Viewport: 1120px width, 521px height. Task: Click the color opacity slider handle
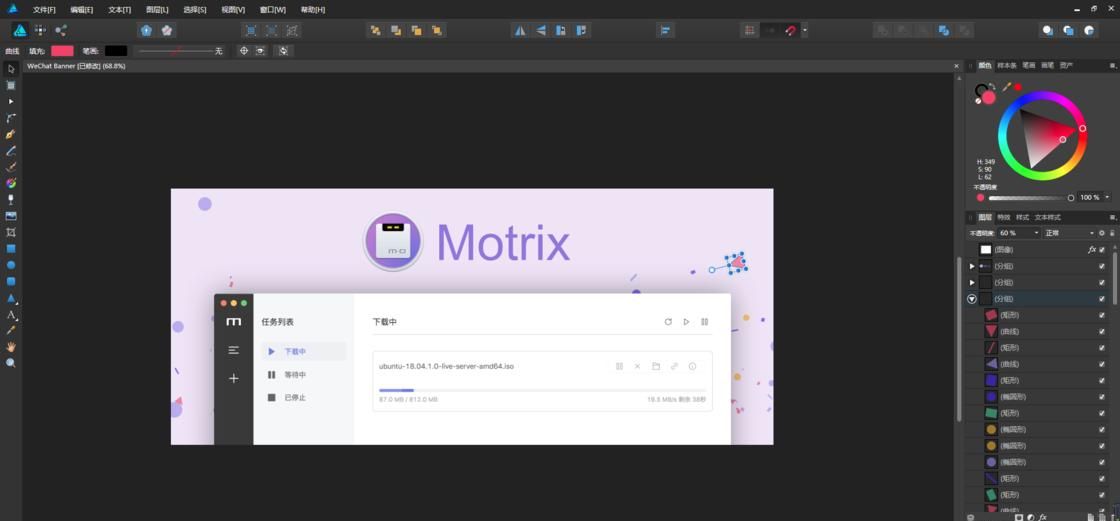pos(1071,198)
